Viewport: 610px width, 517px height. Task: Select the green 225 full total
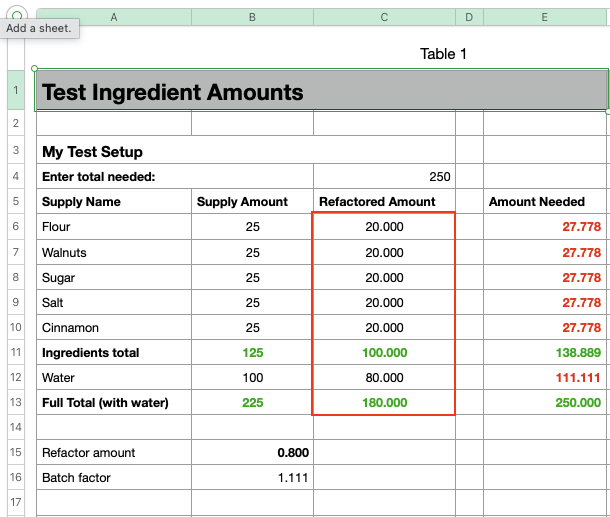coord(252,402)
